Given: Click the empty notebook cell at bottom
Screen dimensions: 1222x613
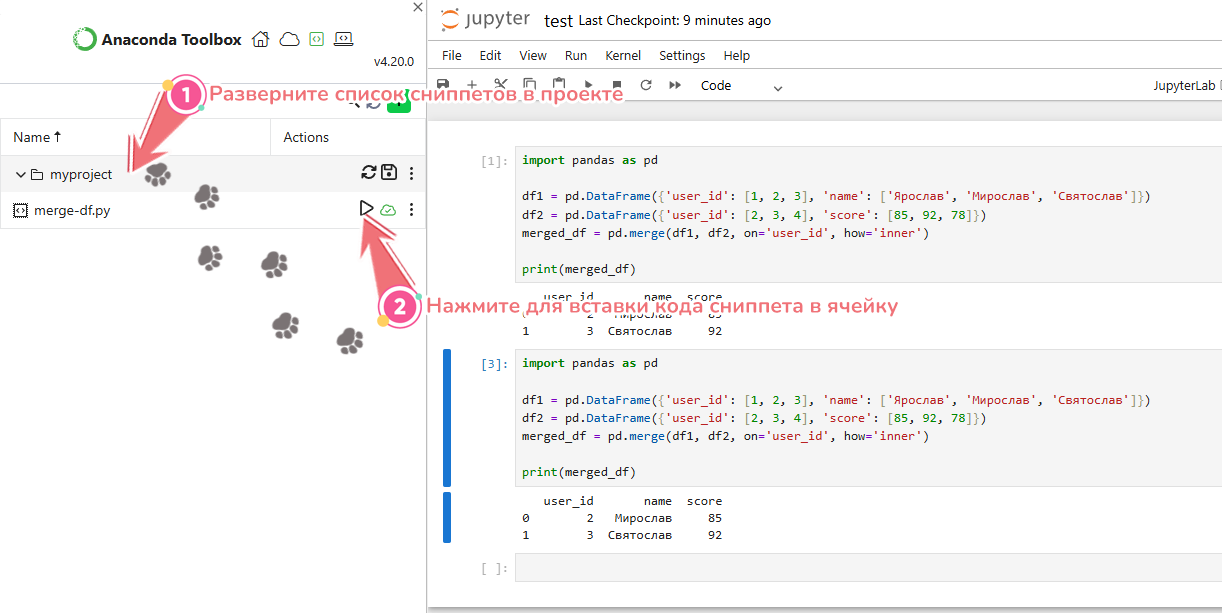Looking at the screenshot, I should (865, 568).
